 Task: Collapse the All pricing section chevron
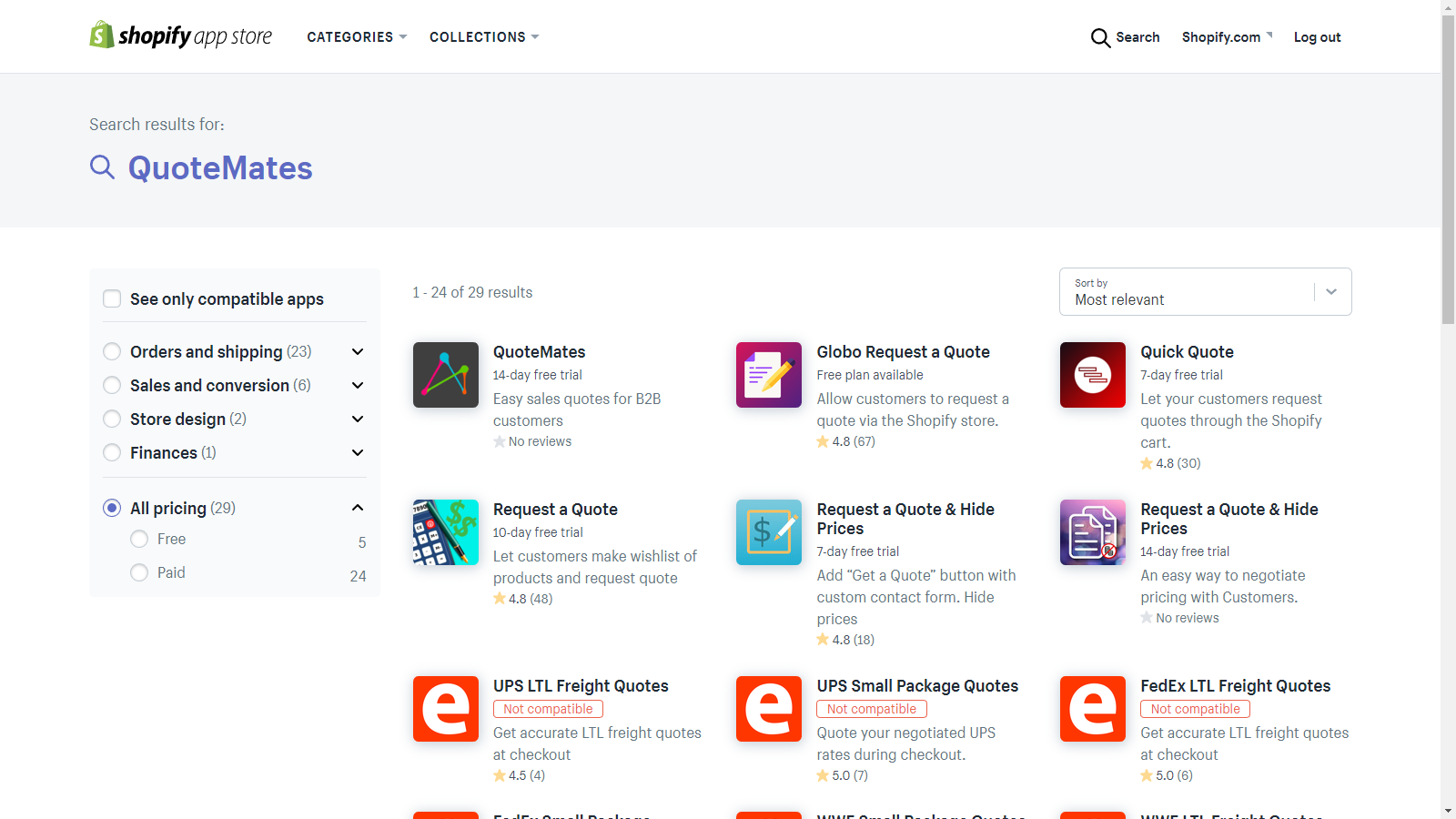point(358,508)
